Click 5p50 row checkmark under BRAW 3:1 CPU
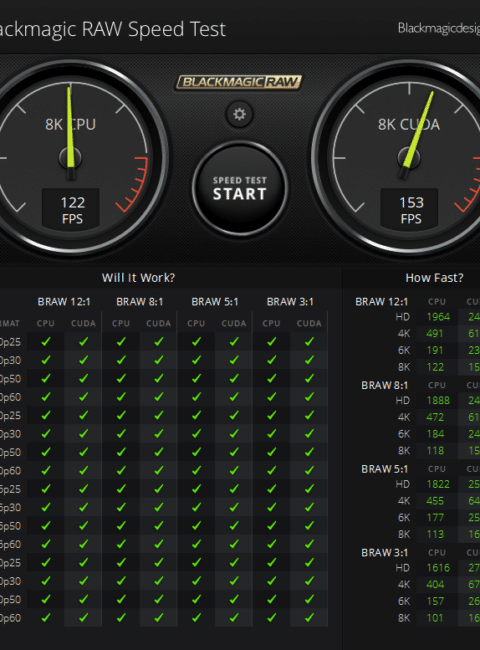This screenshot has width=480, height=650. click(272, 526)
